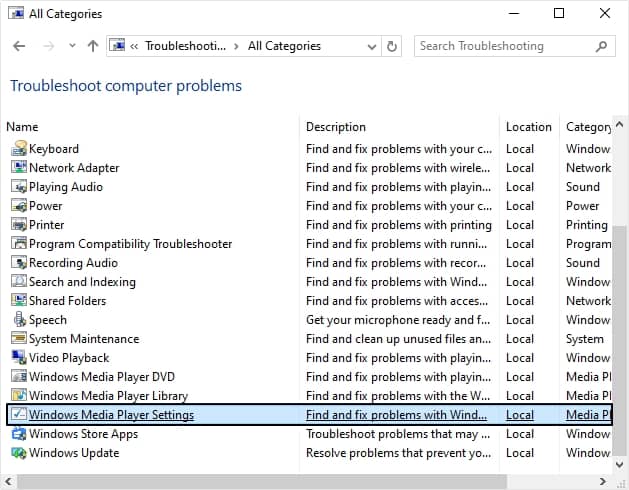Click the Shared Folders icon

(18, 301)
